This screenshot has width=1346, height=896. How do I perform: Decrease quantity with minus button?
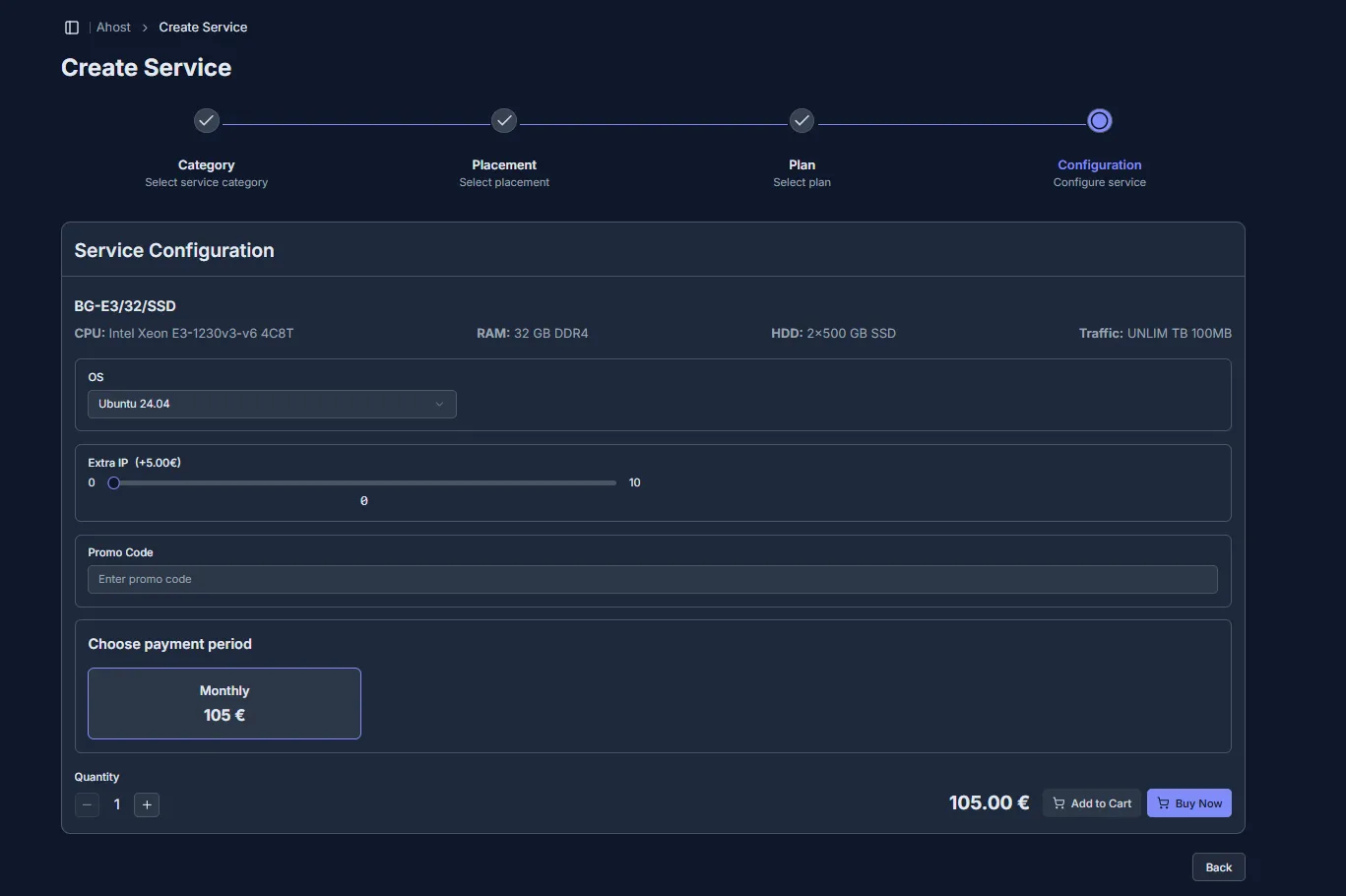tap(88, 804)
